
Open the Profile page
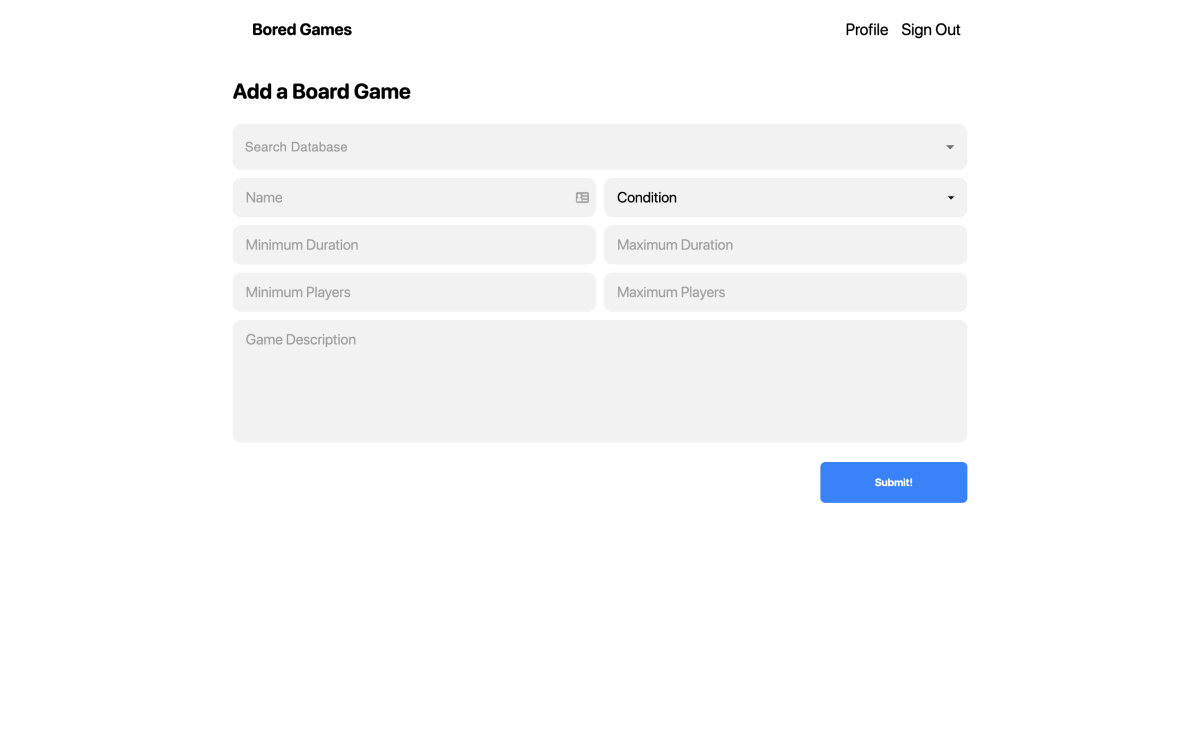pyautogui.click(x=866, y=29)
